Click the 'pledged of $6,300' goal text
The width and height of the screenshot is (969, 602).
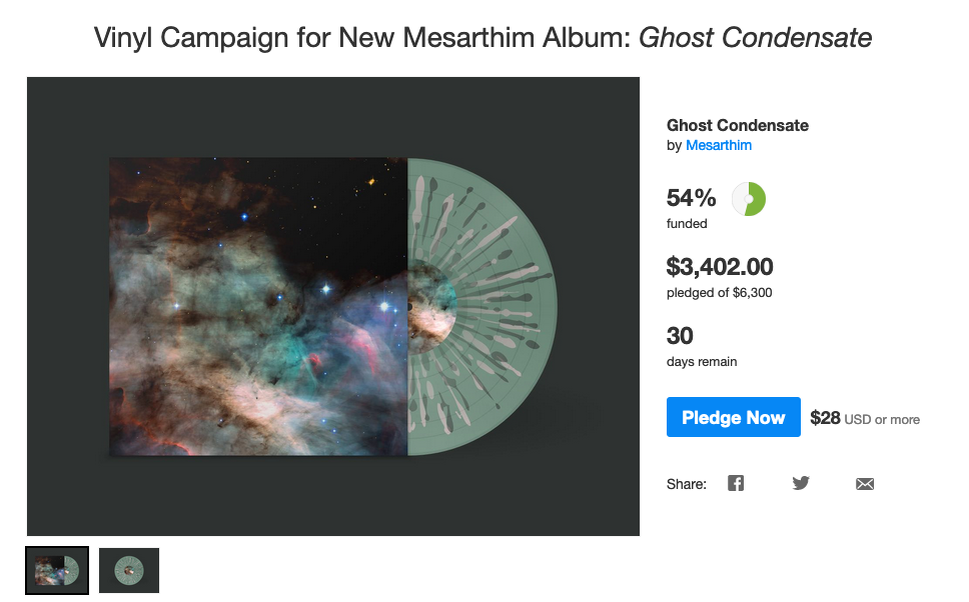pos(719,293)
